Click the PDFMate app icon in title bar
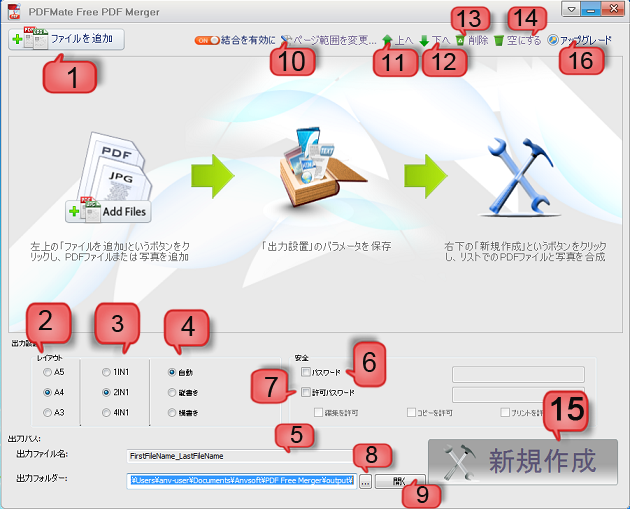 (x=14, y=12)
